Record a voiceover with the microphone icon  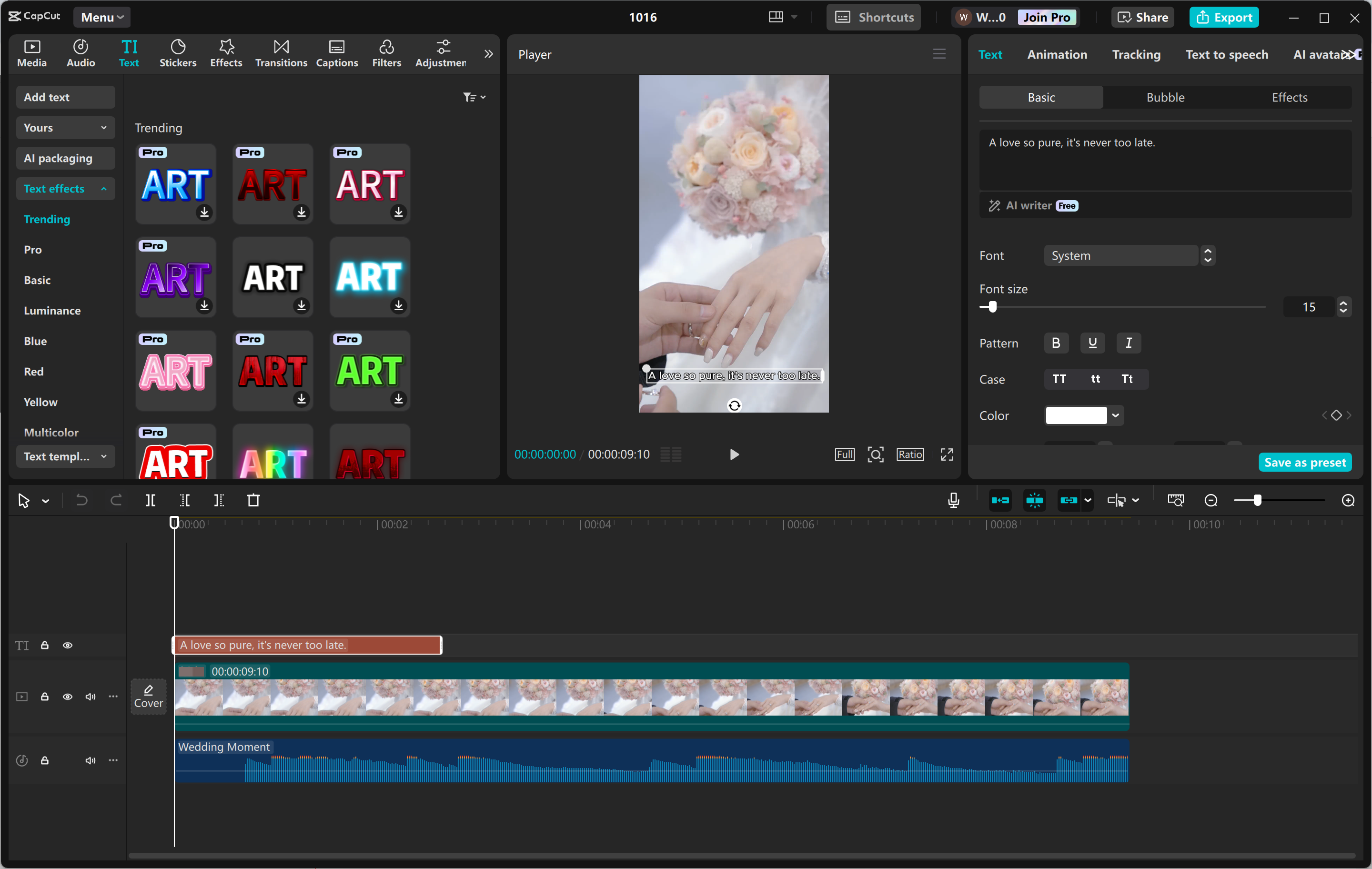[953, 500]
